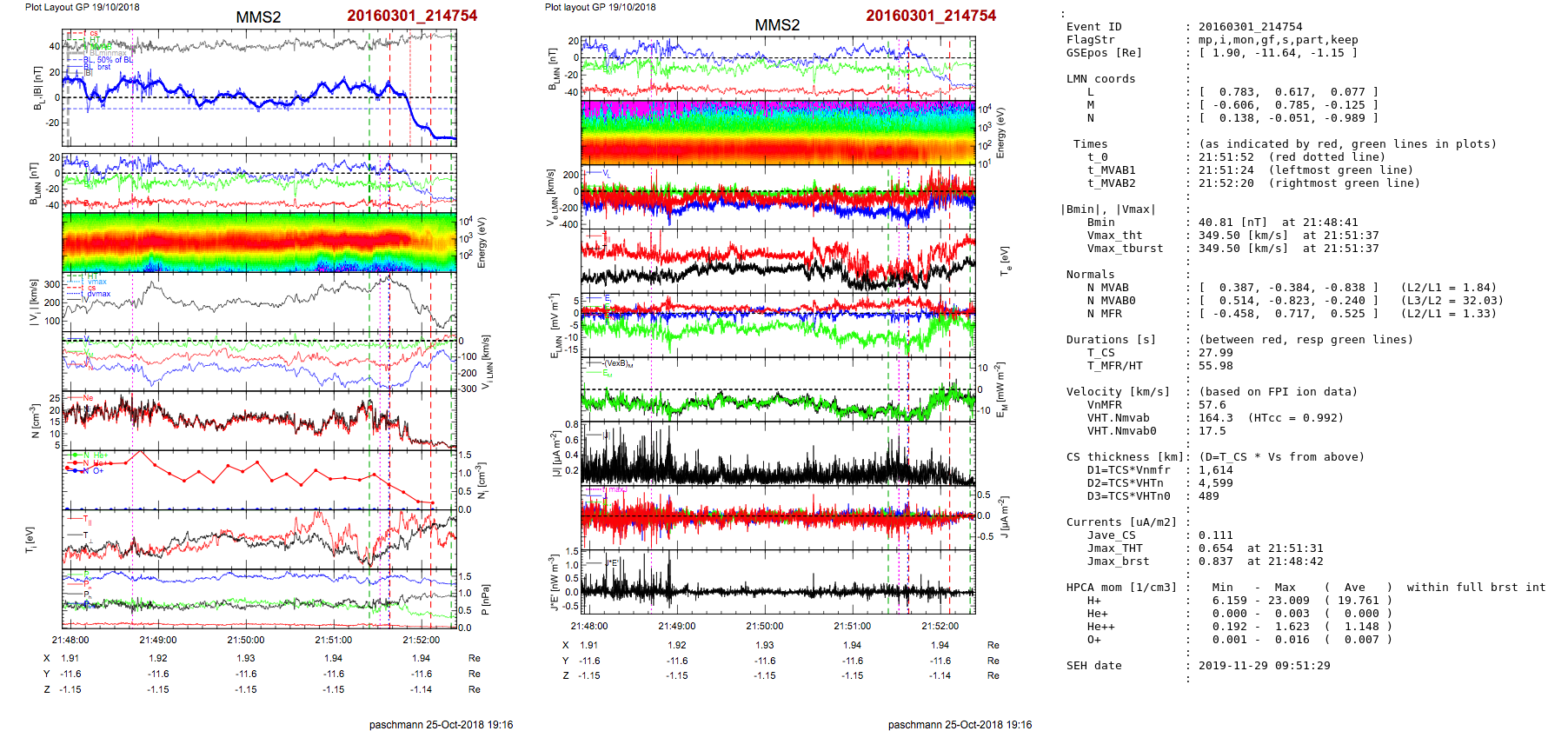Click the flag string 'mp,i,mon,gf,s,part,keep'
Screen dimensions: 1568x731
click(1278, 40)
